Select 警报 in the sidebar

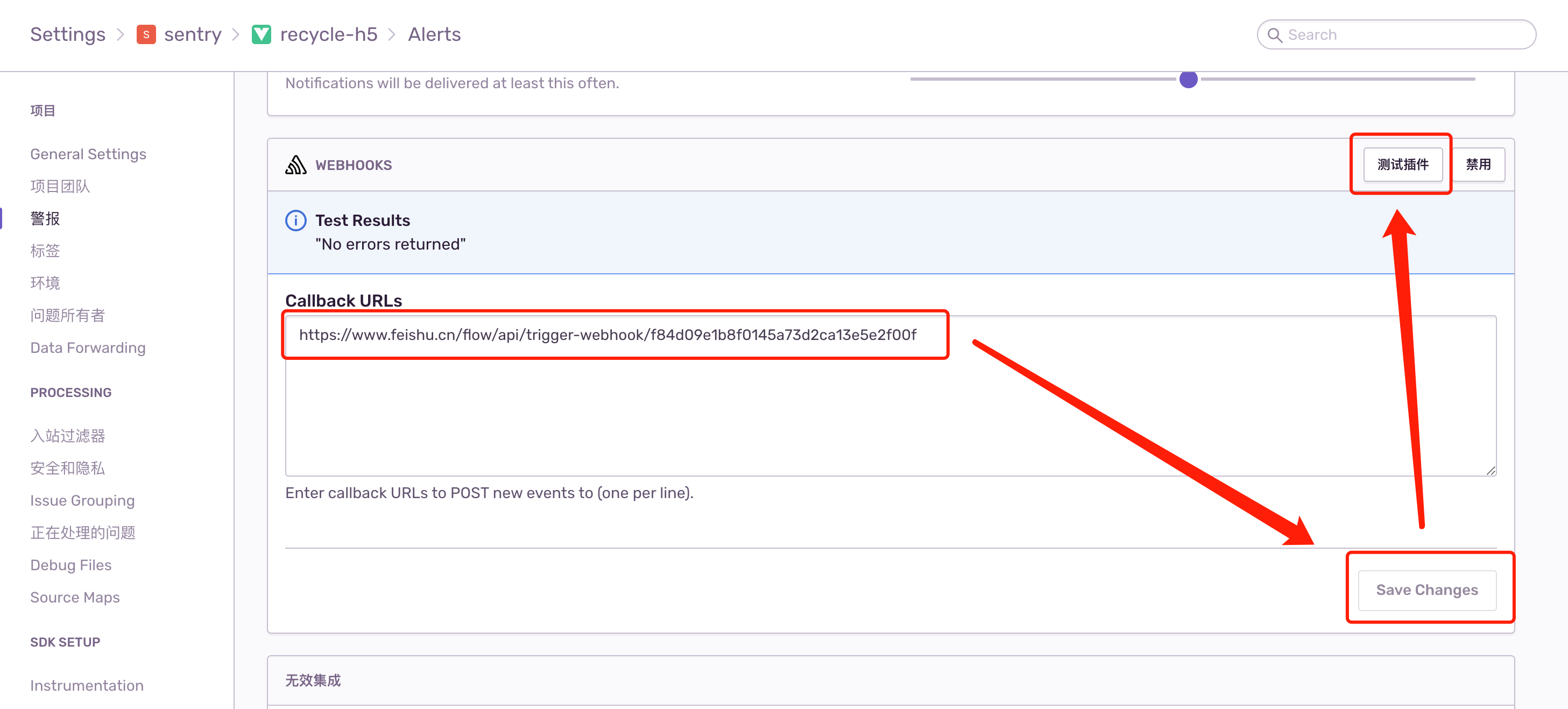click(x=45, y=218)
